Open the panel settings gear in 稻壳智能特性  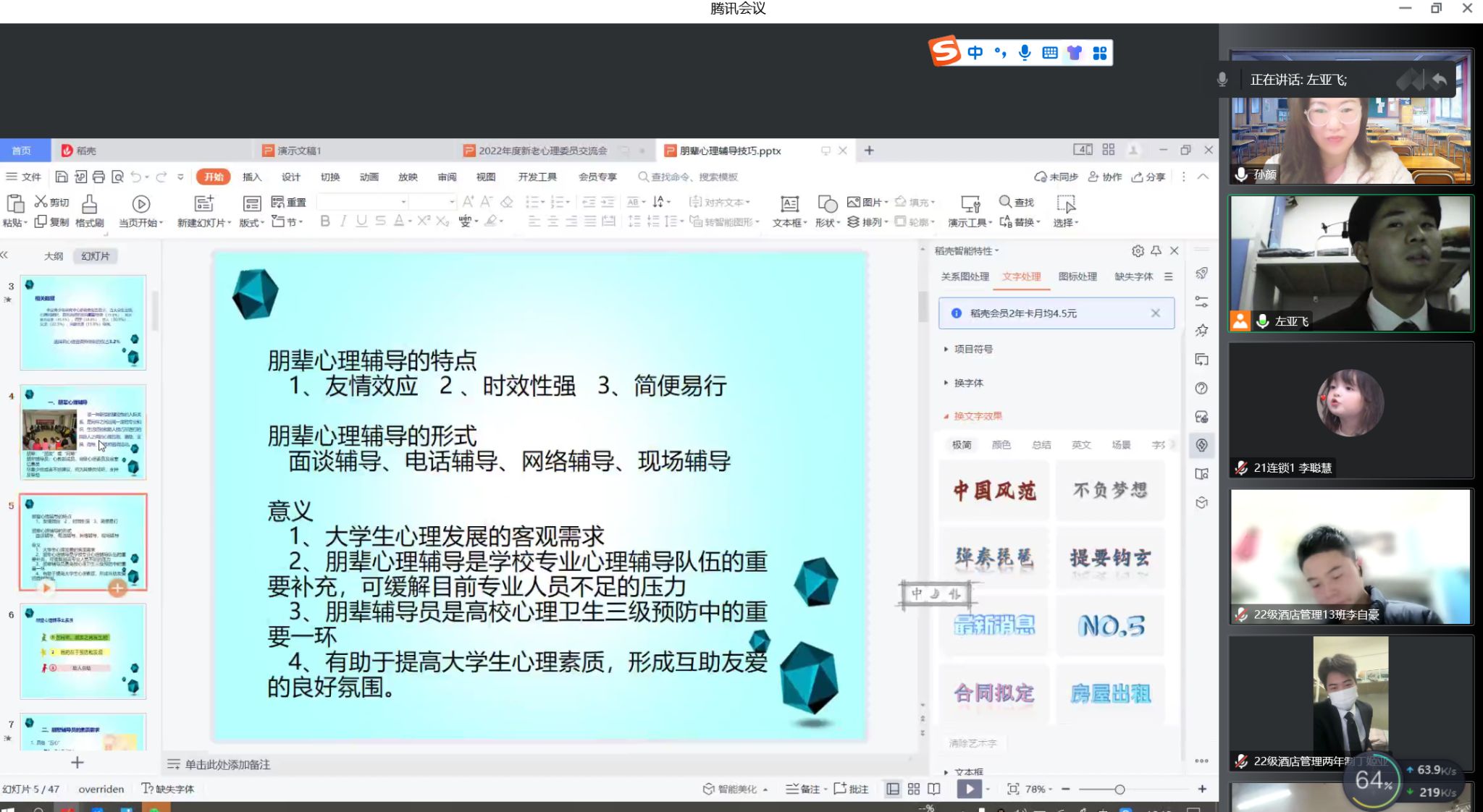tap(1138, 251)
